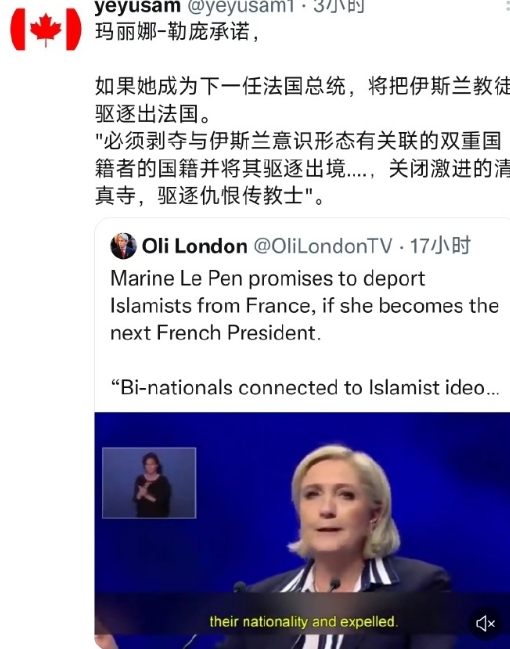
Task: Expand the truncated quoted text "Bi-nationals connected"
Action: click(305, 388)
